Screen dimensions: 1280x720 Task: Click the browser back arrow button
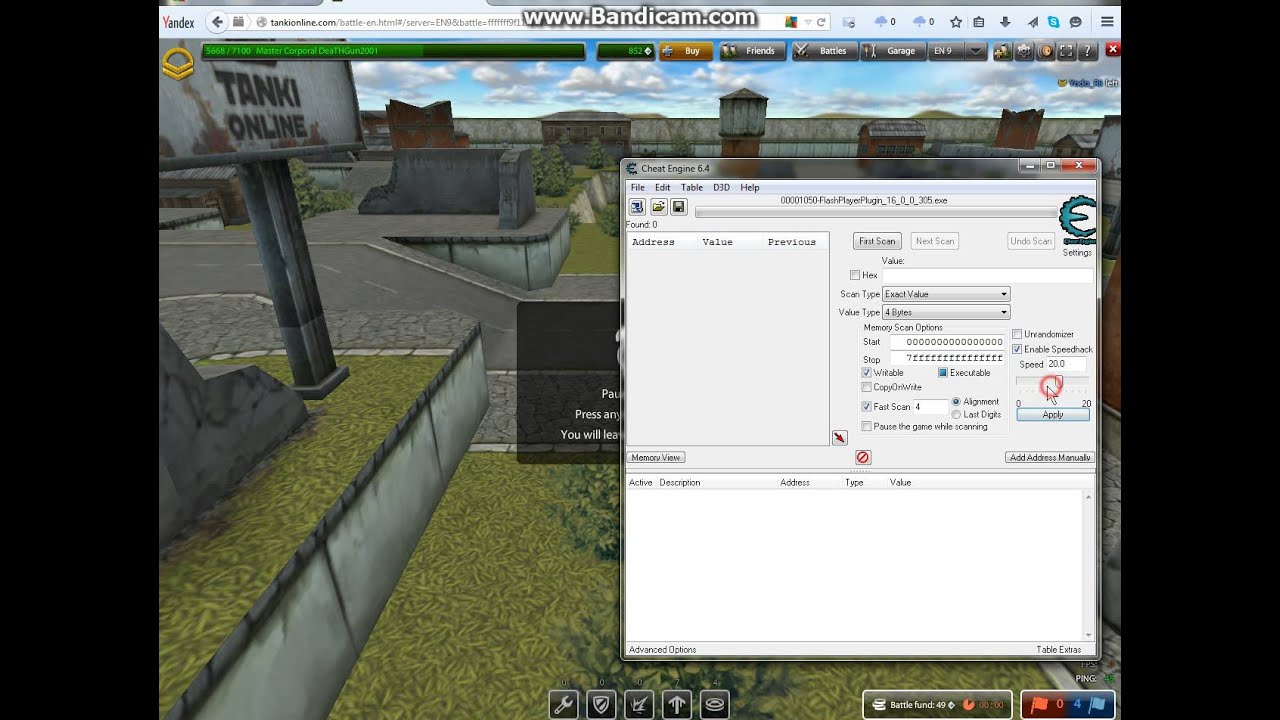216,22
